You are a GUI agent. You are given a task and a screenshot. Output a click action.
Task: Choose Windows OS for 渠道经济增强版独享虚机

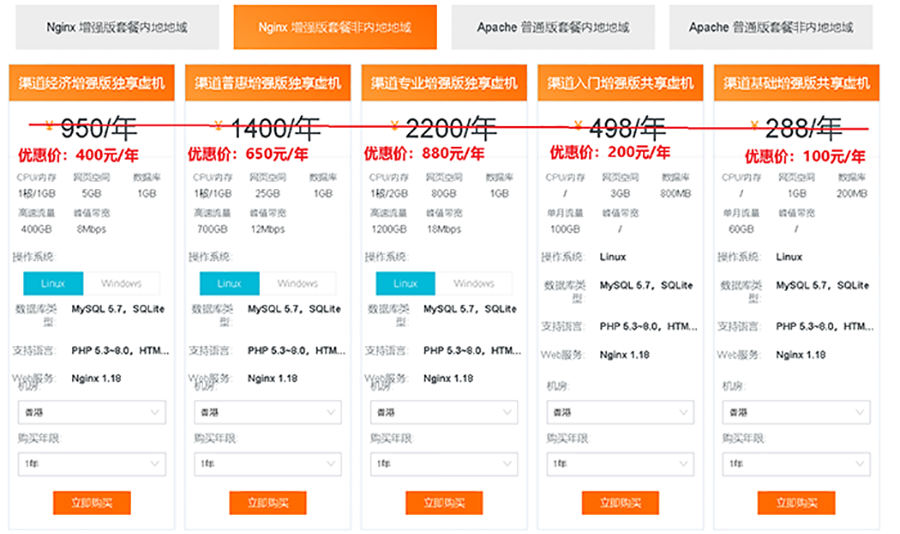click(121, 283)
